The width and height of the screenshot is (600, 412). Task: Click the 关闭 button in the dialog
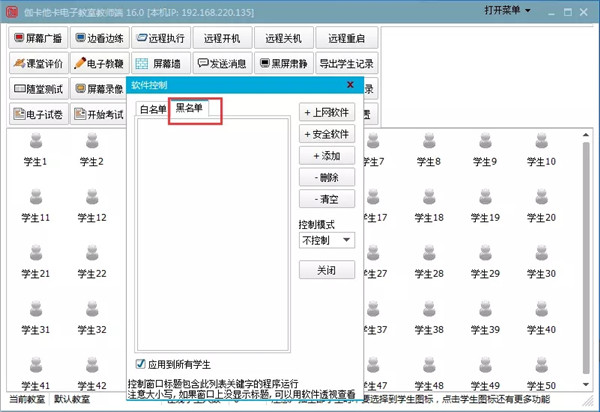point(326,270)
